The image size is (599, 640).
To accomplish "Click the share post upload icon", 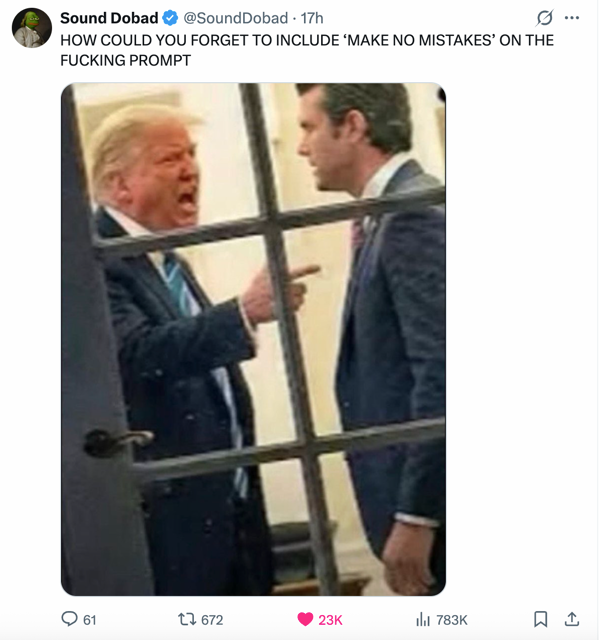I will coord(572,619).
